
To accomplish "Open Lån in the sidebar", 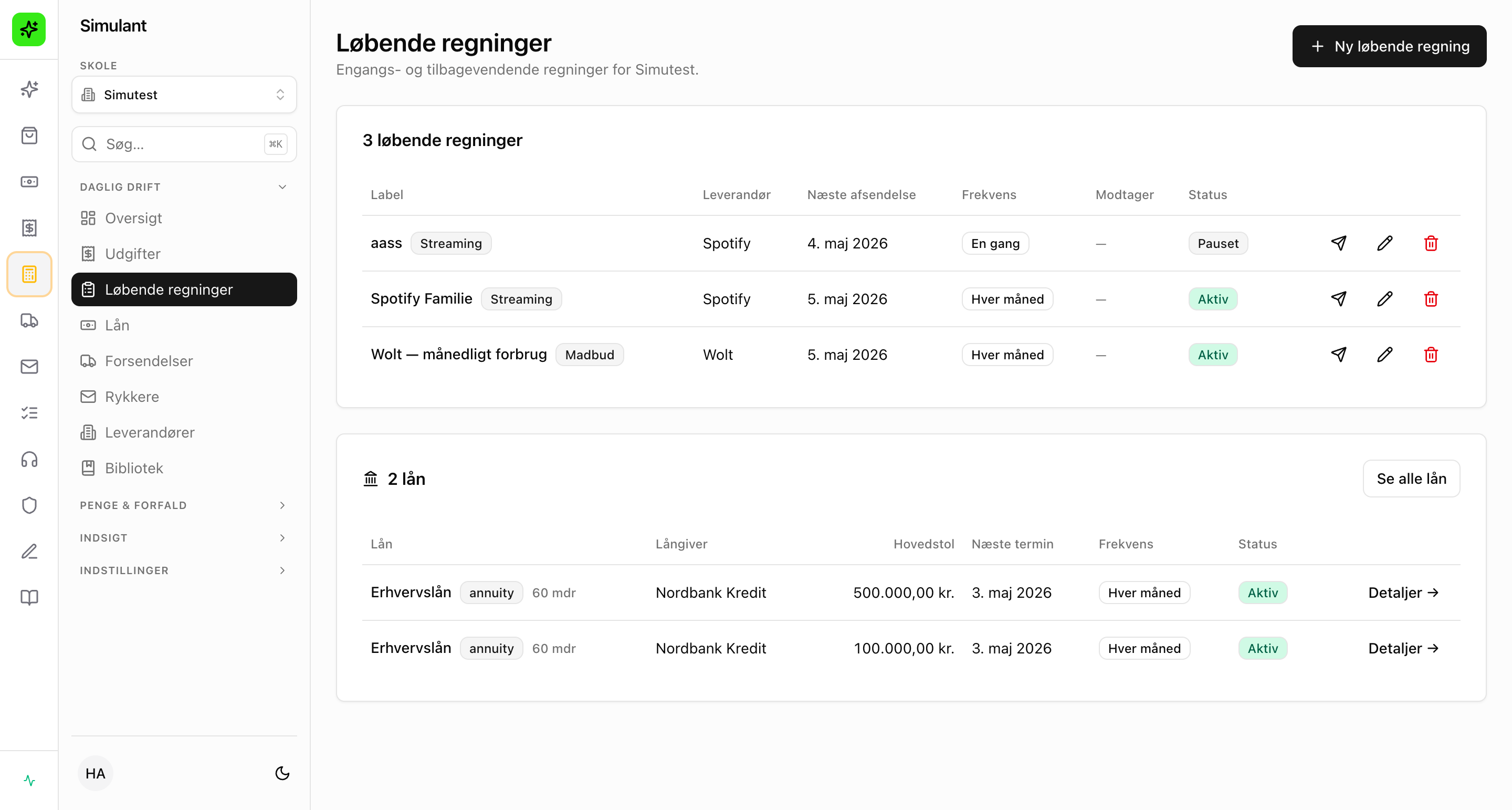I will click(184, 325).
